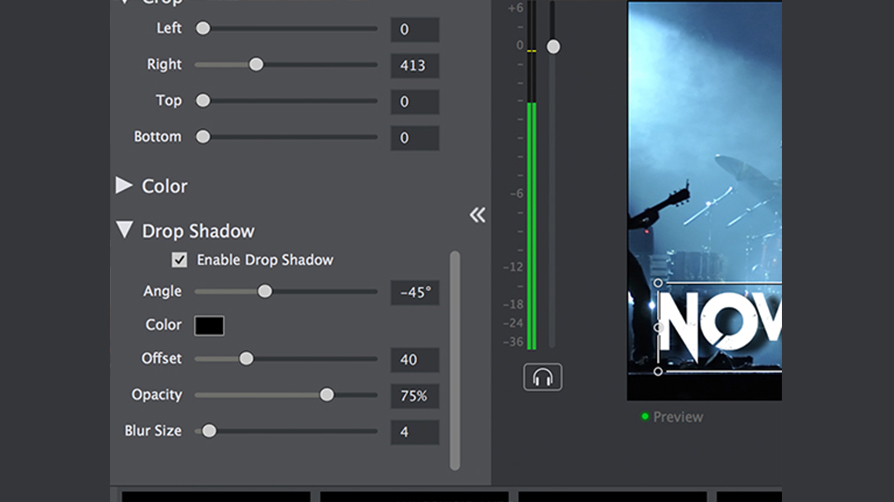Click the Drop Shadow section title
The height and width of the screenshot is (502, 894).
coord(198,231)
